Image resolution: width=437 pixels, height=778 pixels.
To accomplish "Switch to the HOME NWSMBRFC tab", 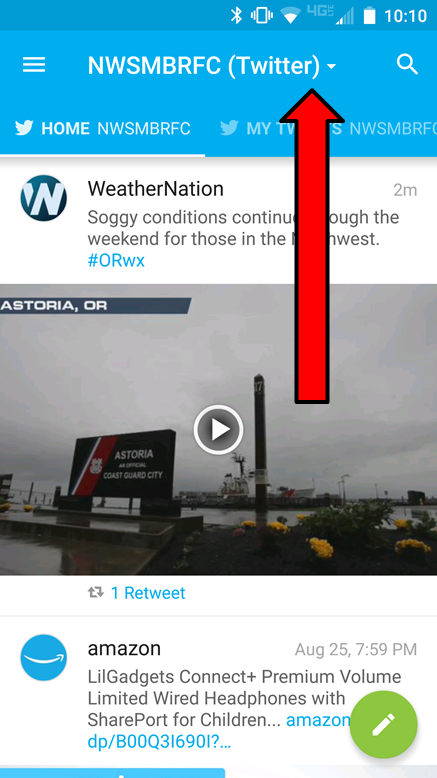I will point(102,129).
